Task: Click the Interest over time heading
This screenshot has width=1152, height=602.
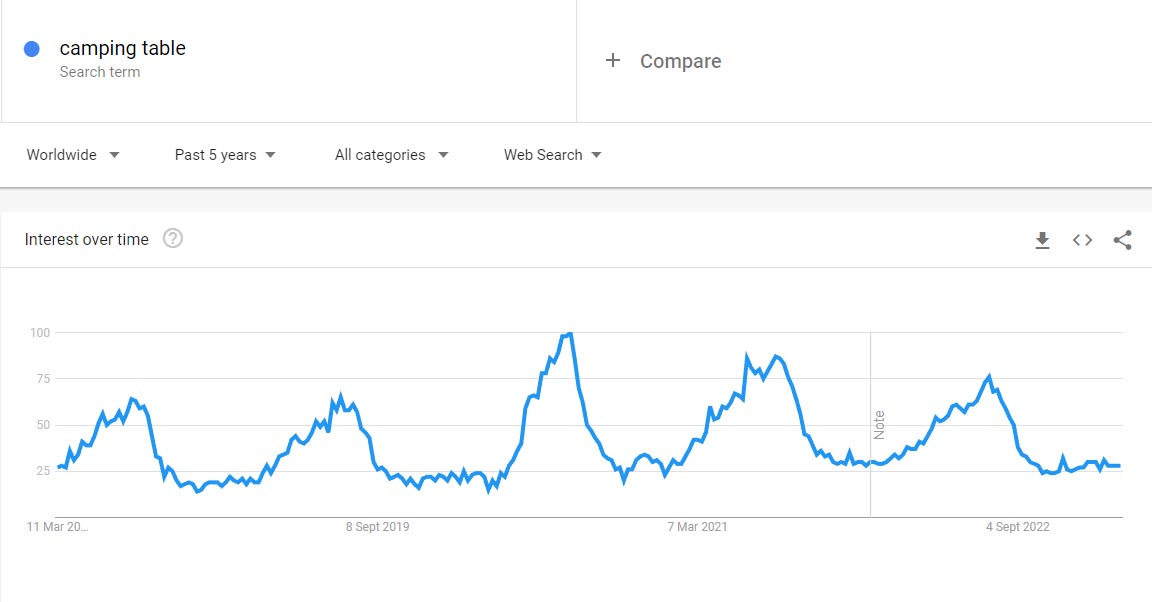Action: click(87, 239)
